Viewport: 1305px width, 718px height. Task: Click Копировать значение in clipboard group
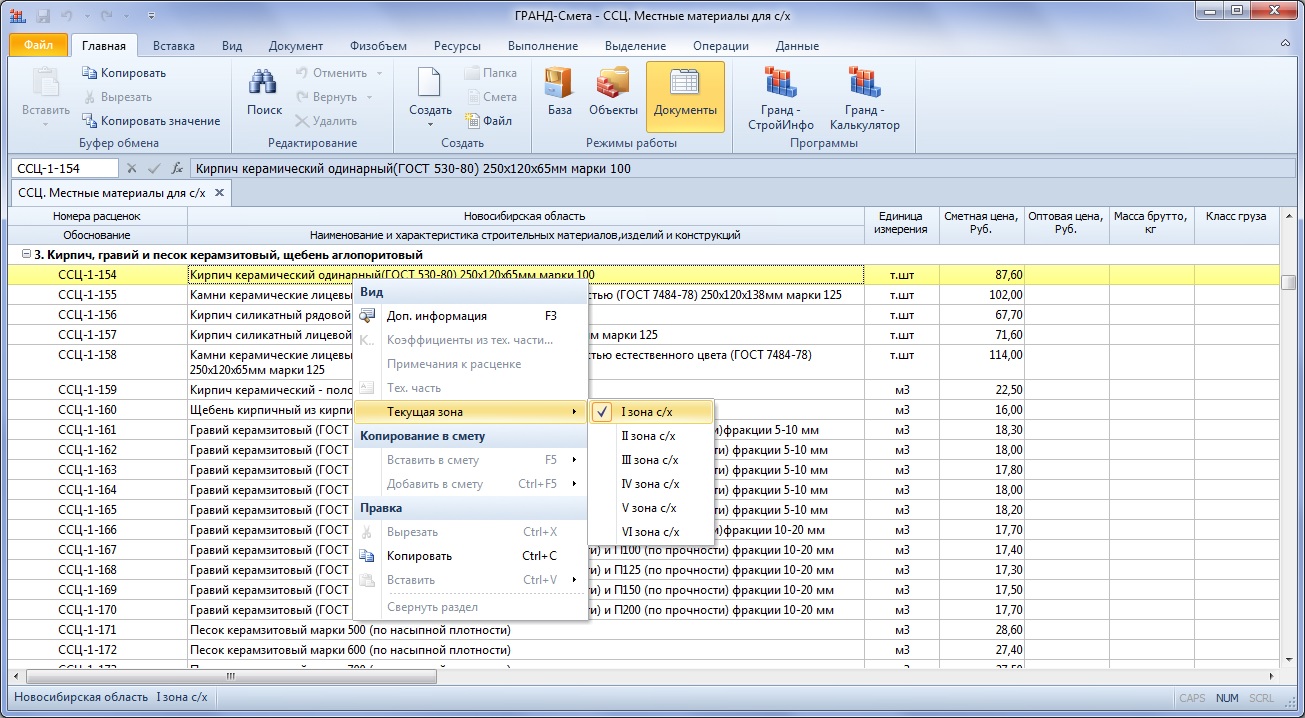(x=150, y=121)
